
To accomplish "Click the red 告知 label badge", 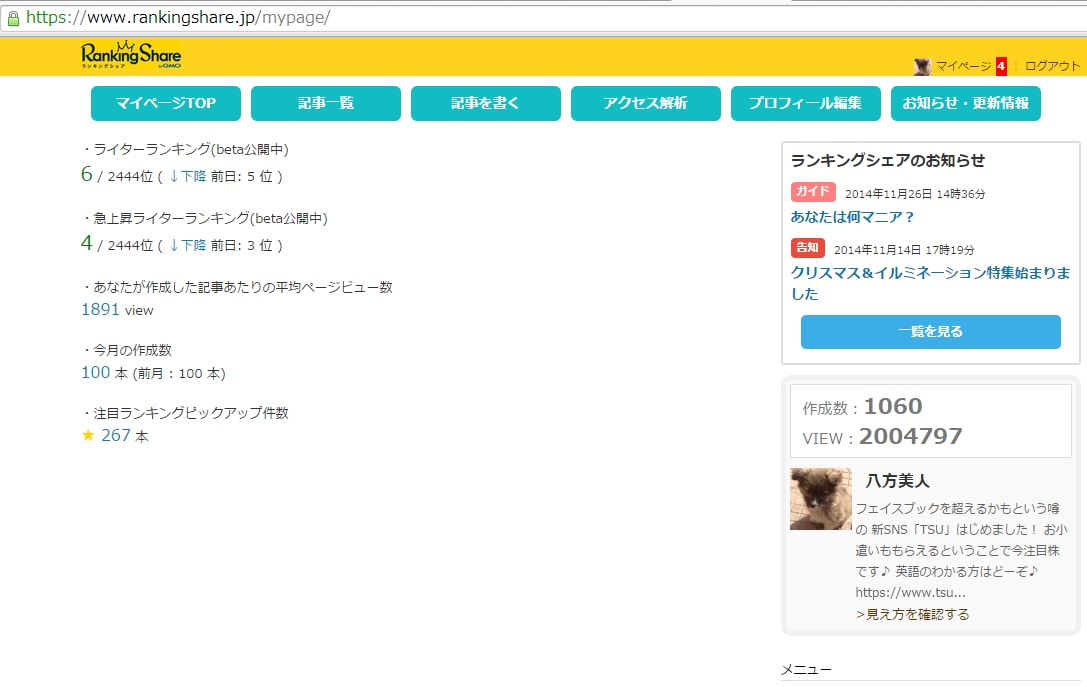I will pyautogui.click(x=808, y=247).
